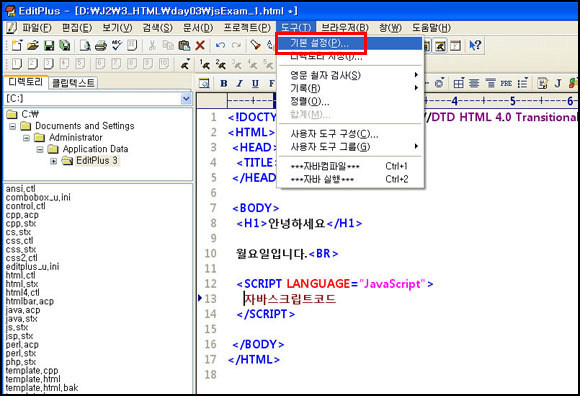Switch to 디렉토리 tab
The width and height of the screenshot is (580, 396).
25,82
